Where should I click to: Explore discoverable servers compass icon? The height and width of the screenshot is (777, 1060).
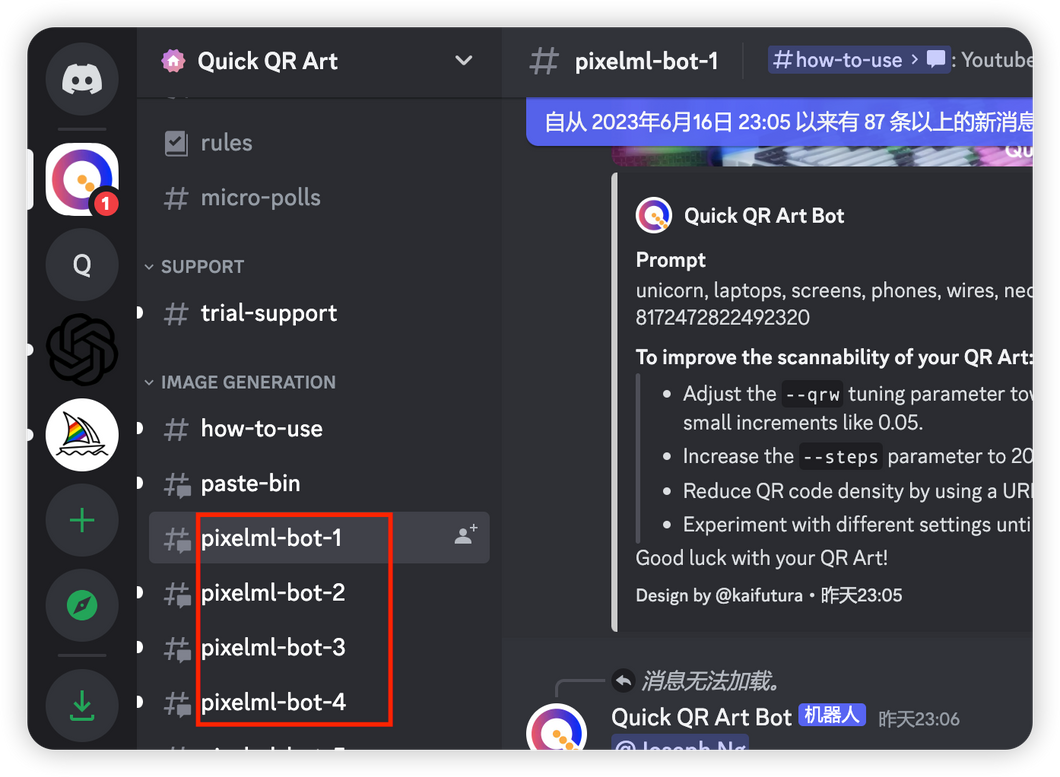[82, 605]
